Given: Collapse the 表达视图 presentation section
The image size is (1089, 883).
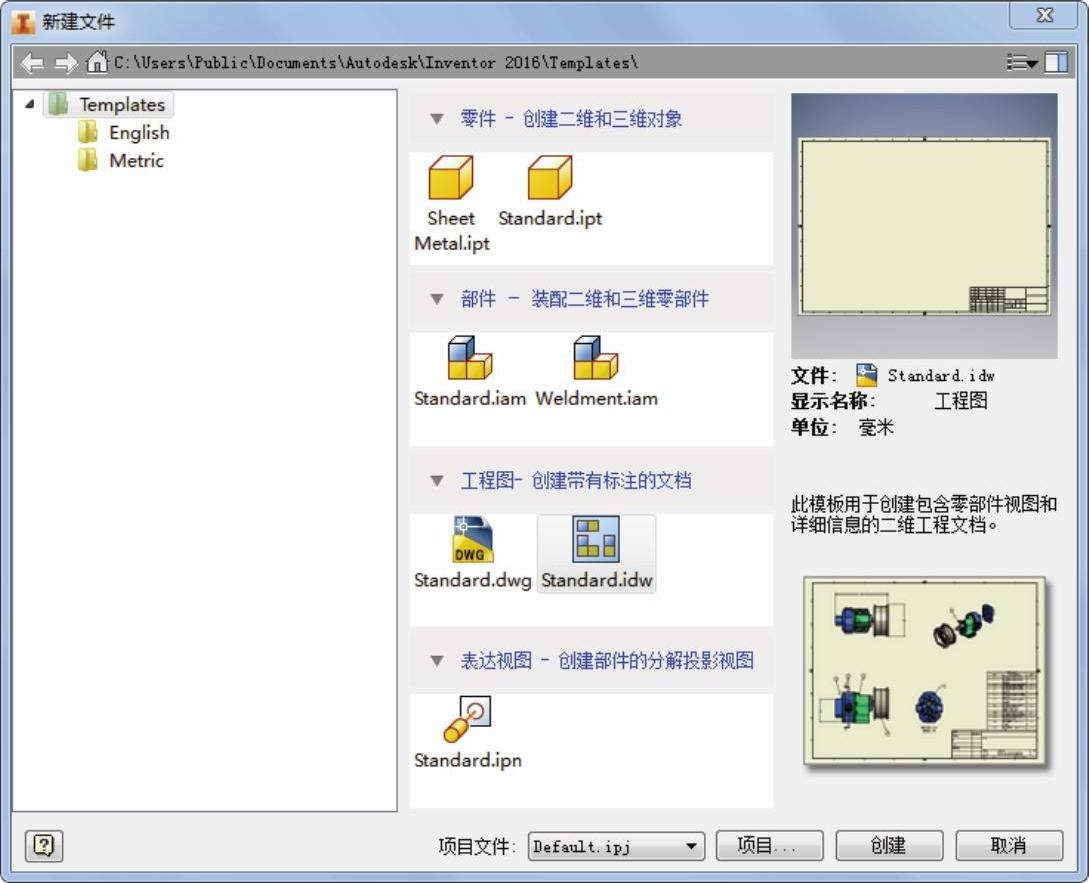Looking at the screenshot, I should (x=437, y=661).
